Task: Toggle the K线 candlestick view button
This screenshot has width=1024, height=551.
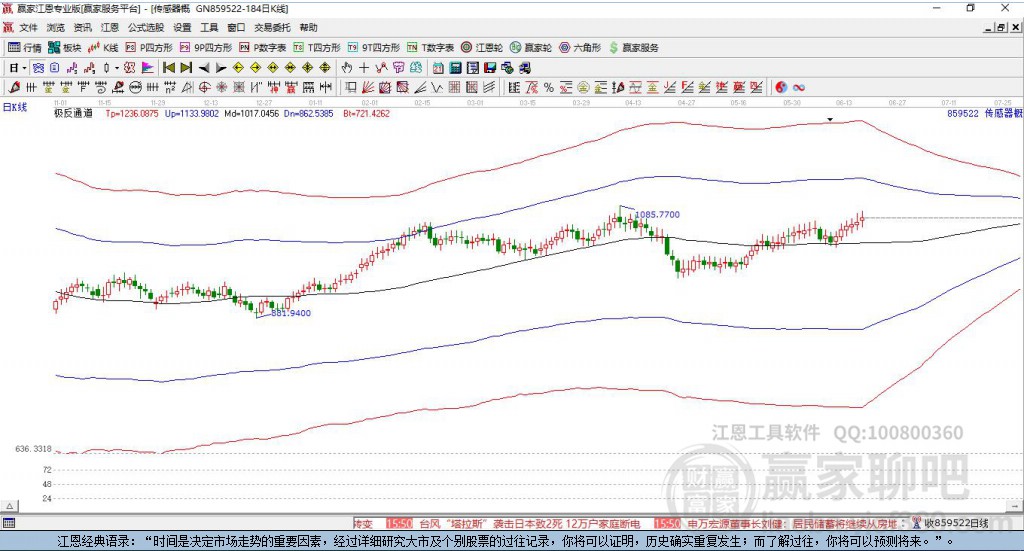Action: [103, 48]
